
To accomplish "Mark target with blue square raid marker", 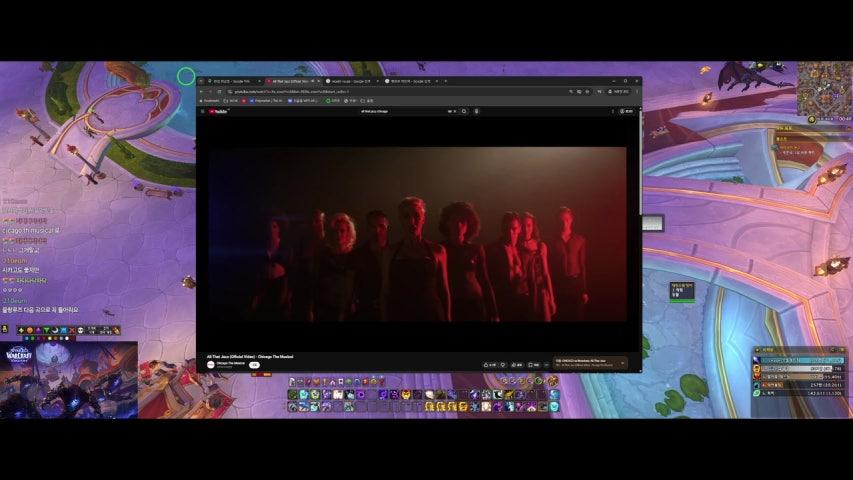I will (64, 330).
